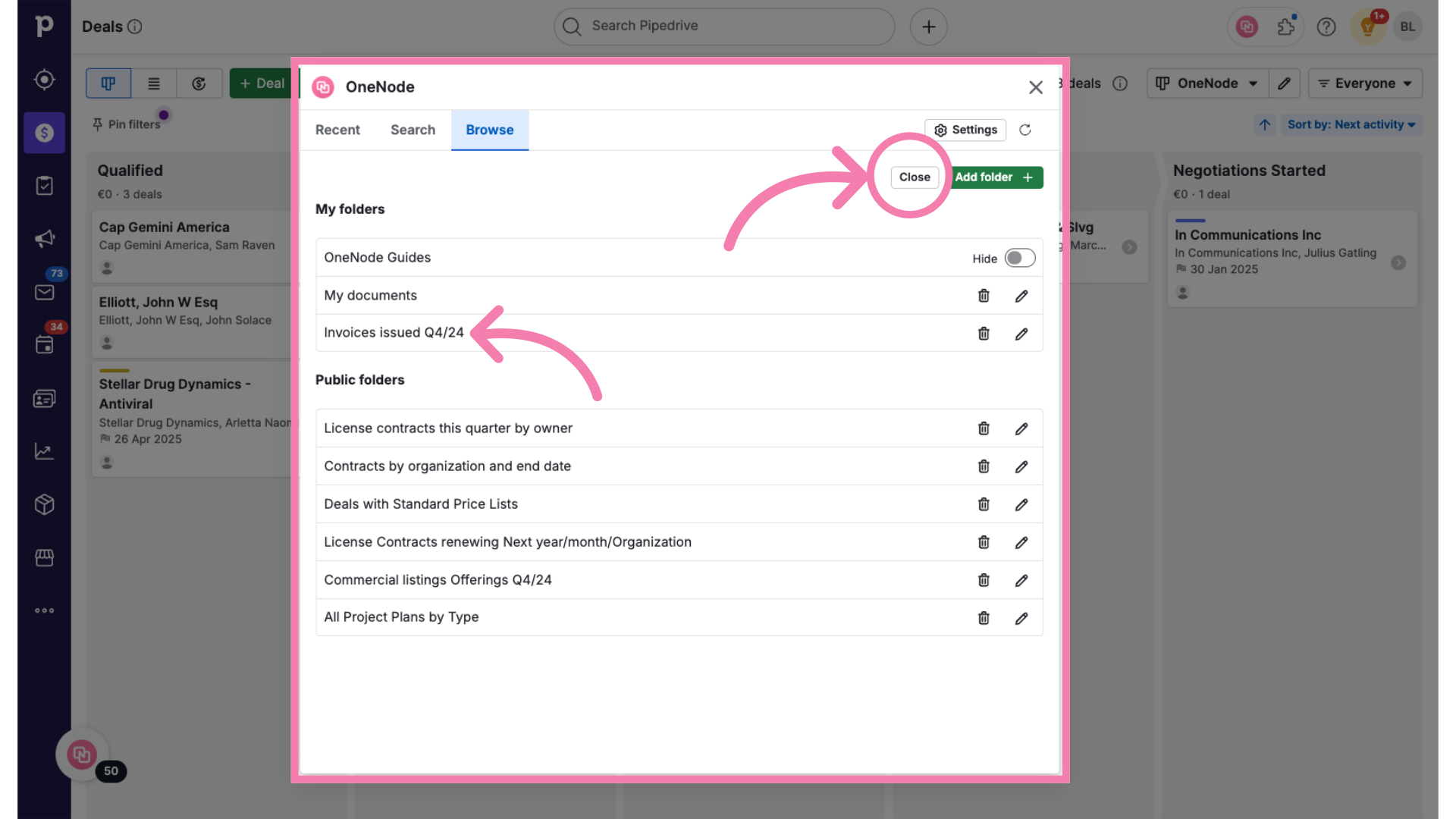Delete Commercial listings Offerings Q4/24 folder
The image size is (1456, 819).
(984, 580)
